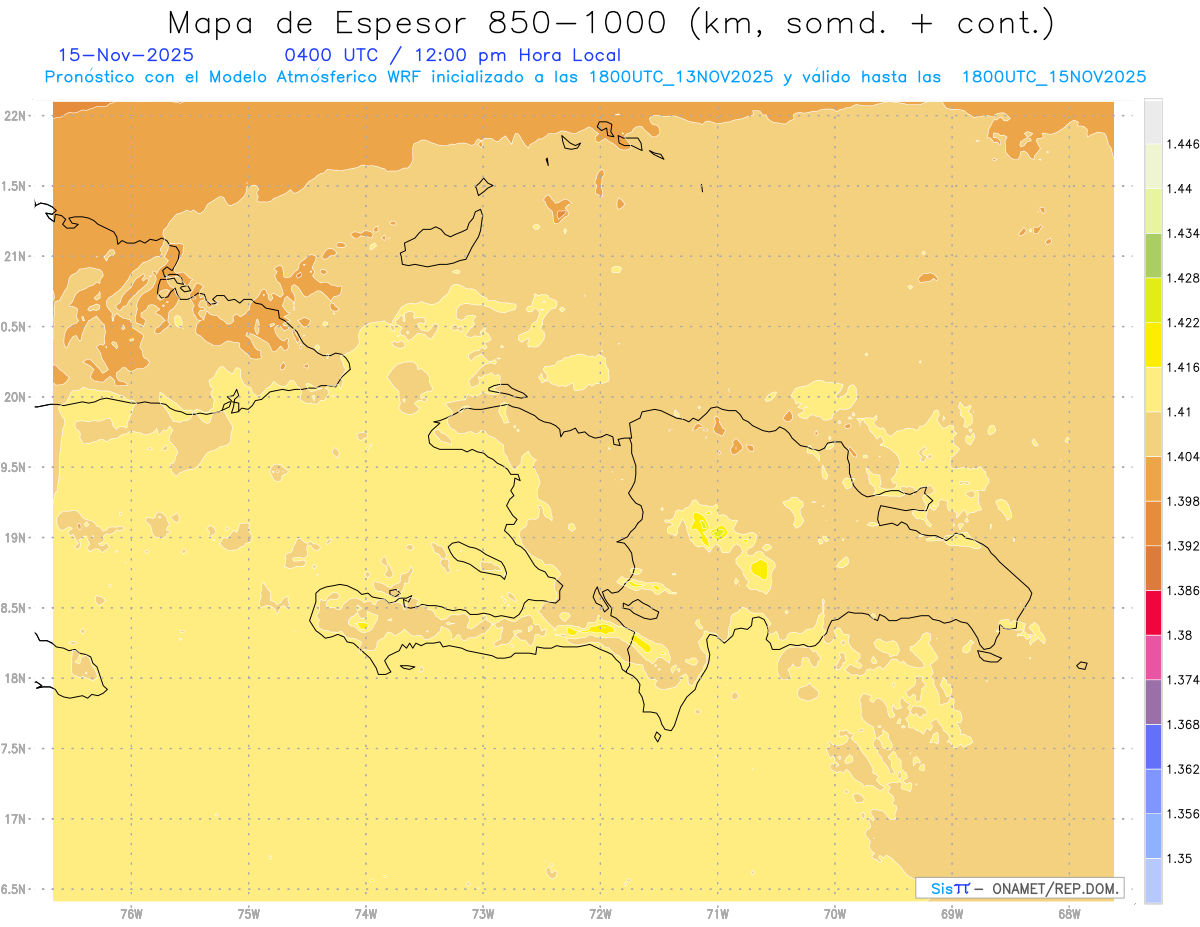This screenshot has height=927, width=1200.
Task: Click the '68W' longitude label
Action: coord(1069,913)
